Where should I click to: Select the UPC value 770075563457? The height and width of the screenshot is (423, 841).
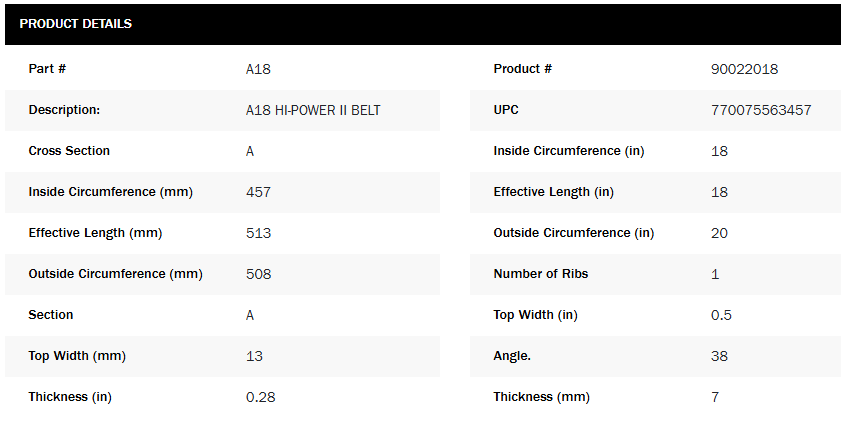point(760,110)
